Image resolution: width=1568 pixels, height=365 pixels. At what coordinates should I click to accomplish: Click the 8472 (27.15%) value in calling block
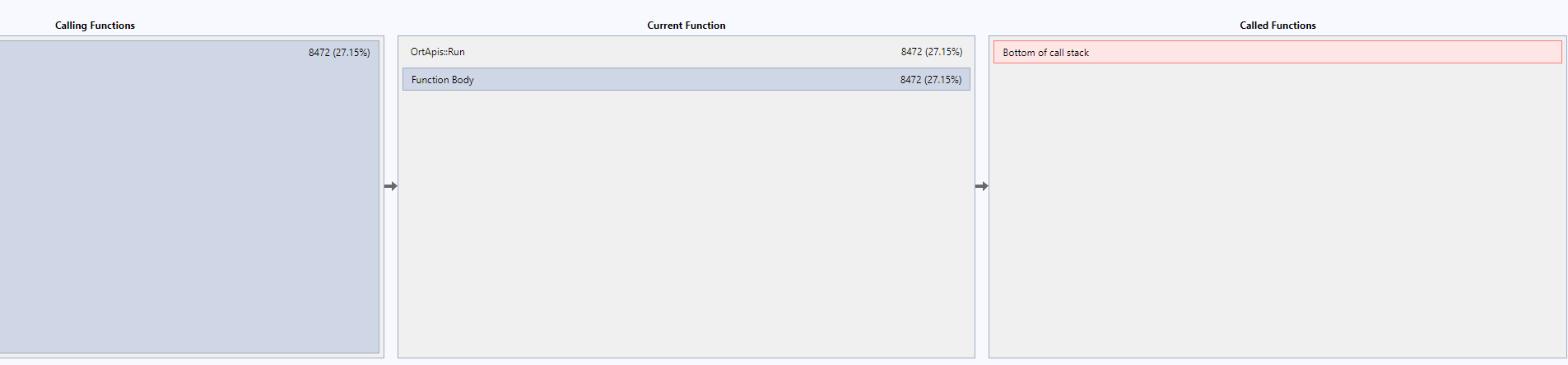click(x=339, y=53)
